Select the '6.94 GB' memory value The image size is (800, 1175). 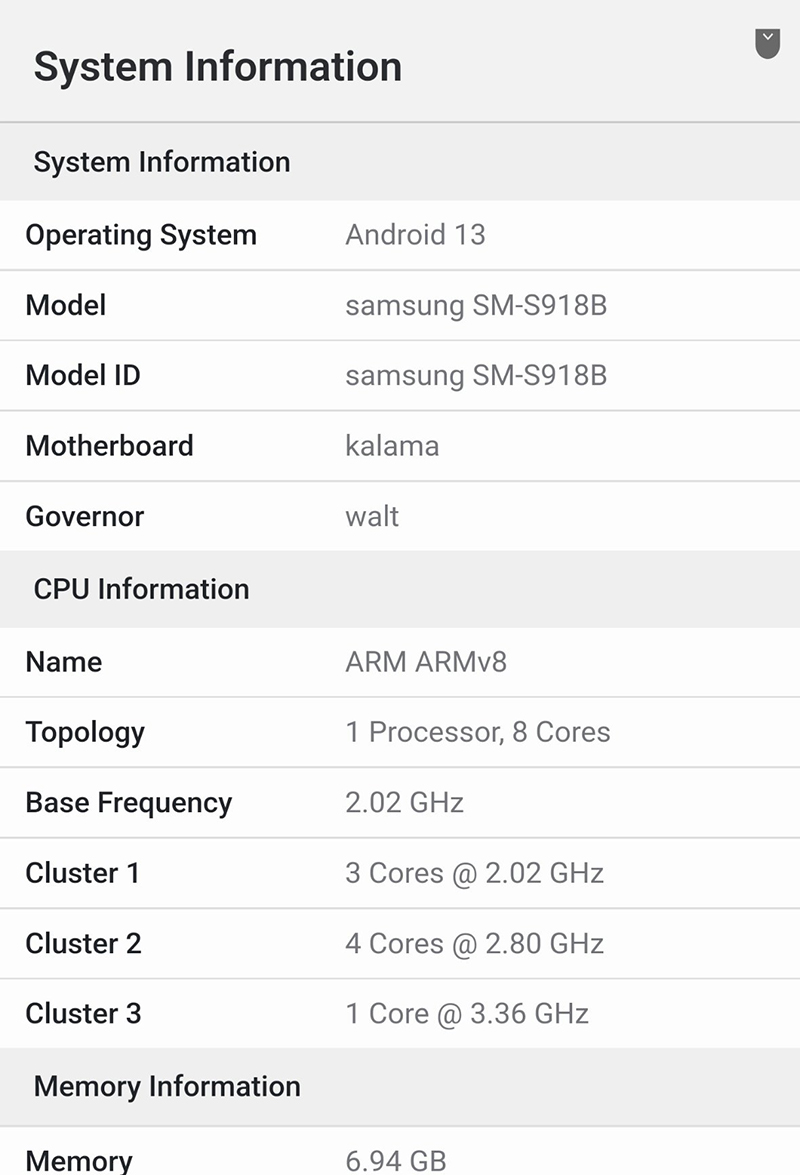[396, 1161]
